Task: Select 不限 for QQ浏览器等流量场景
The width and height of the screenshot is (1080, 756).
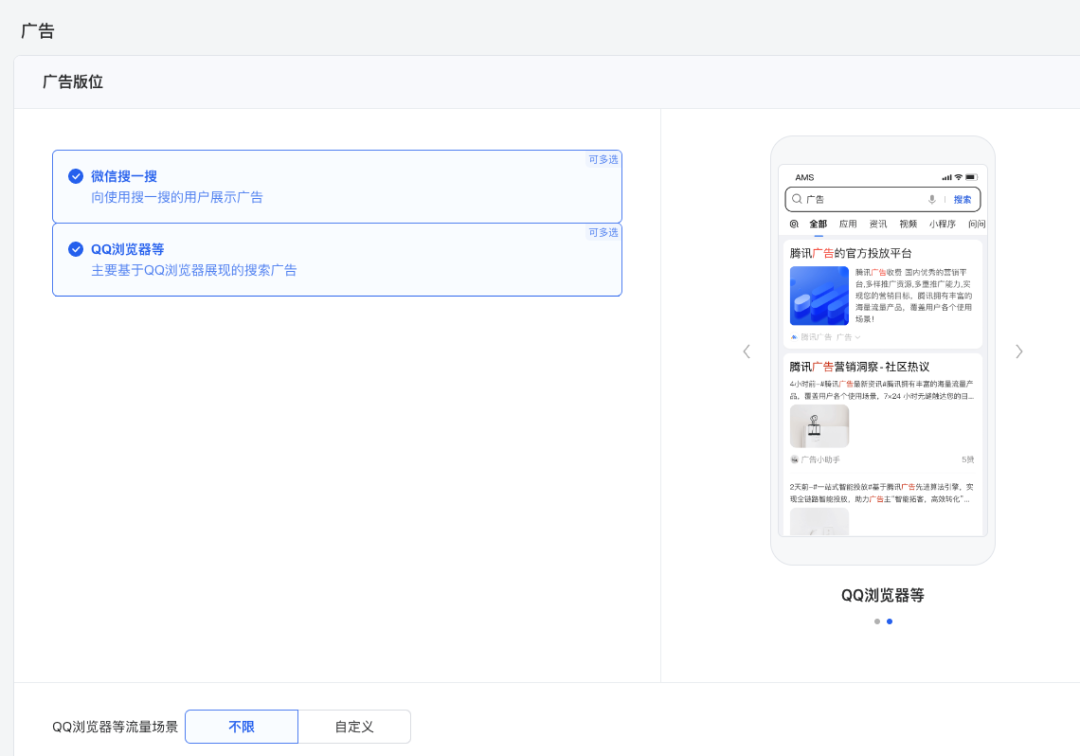Action: click(241, 726)
